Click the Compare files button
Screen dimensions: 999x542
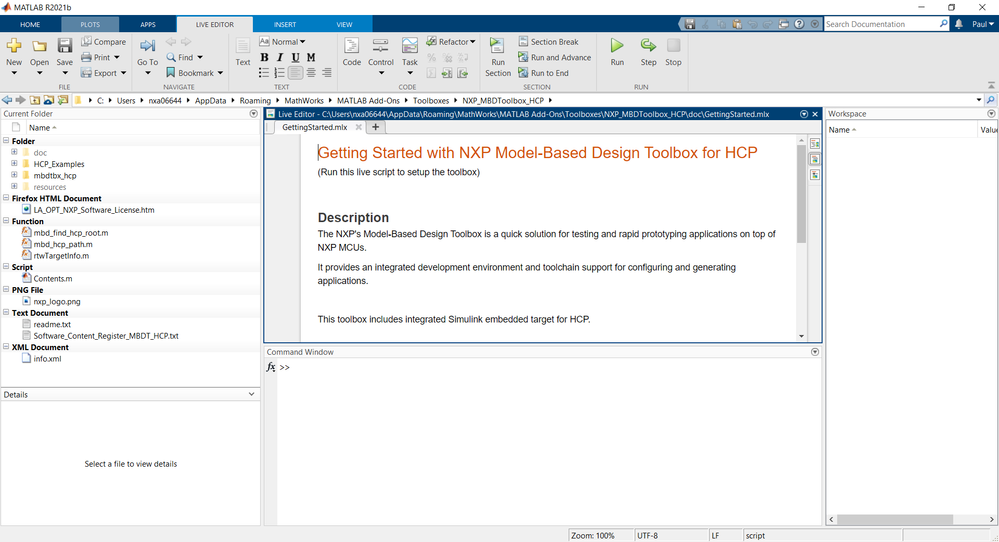pos(103,41)
